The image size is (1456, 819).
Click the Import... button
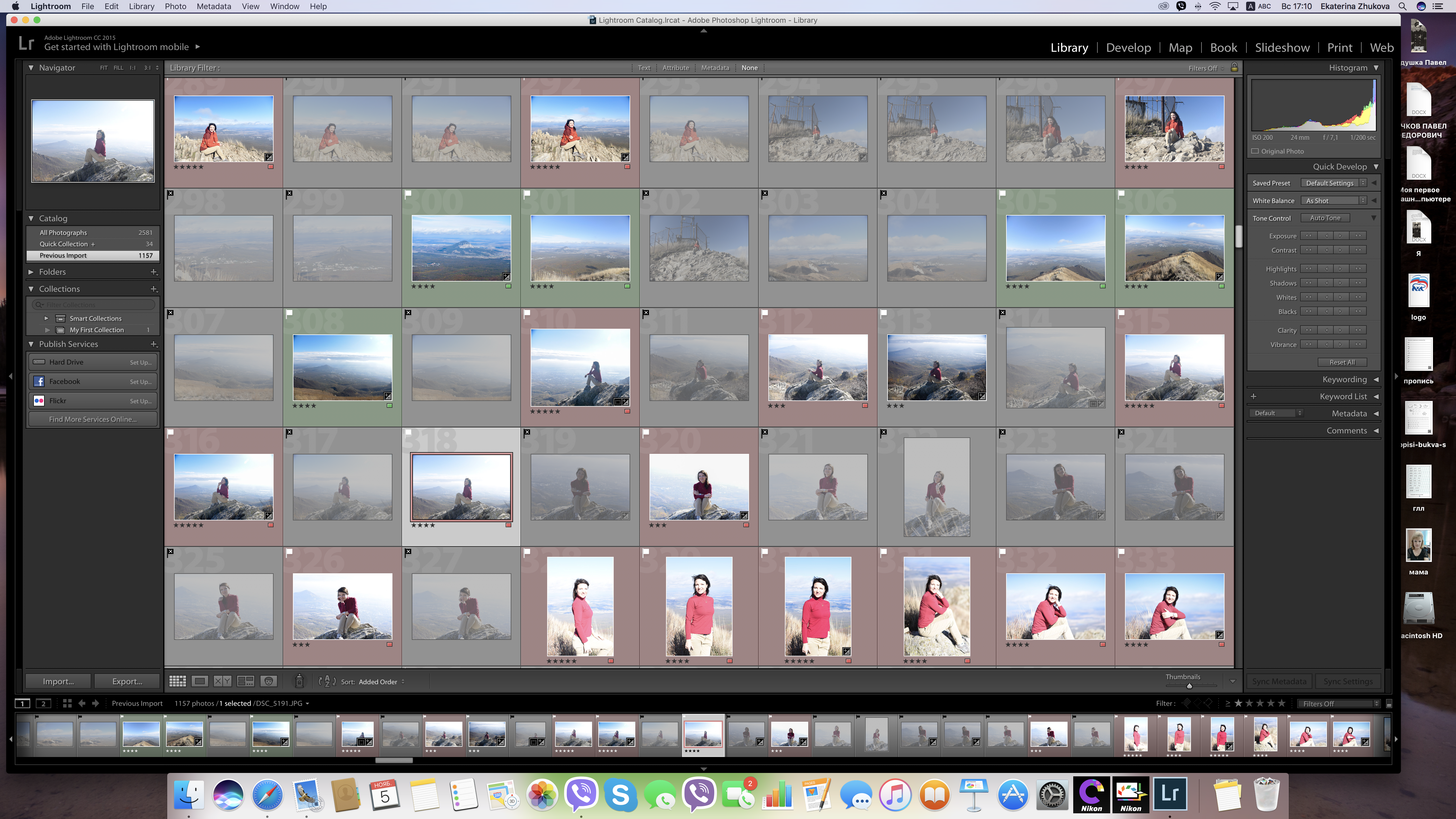(x=58, y=682)
